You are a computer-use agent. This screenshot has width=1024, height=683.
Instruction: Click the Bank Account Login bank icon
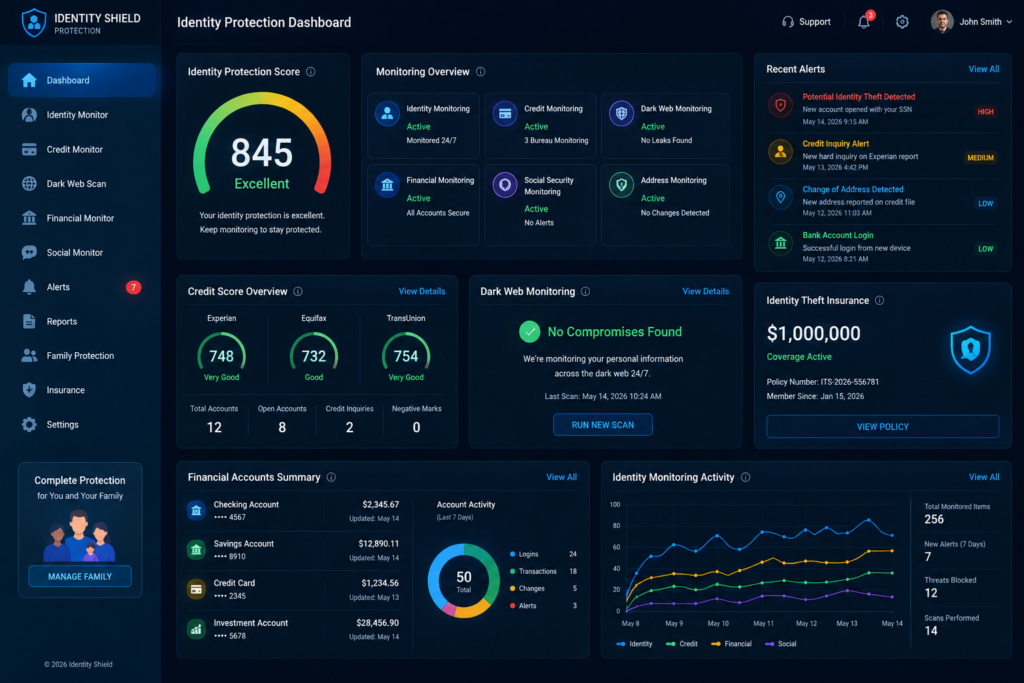[780, 244]
